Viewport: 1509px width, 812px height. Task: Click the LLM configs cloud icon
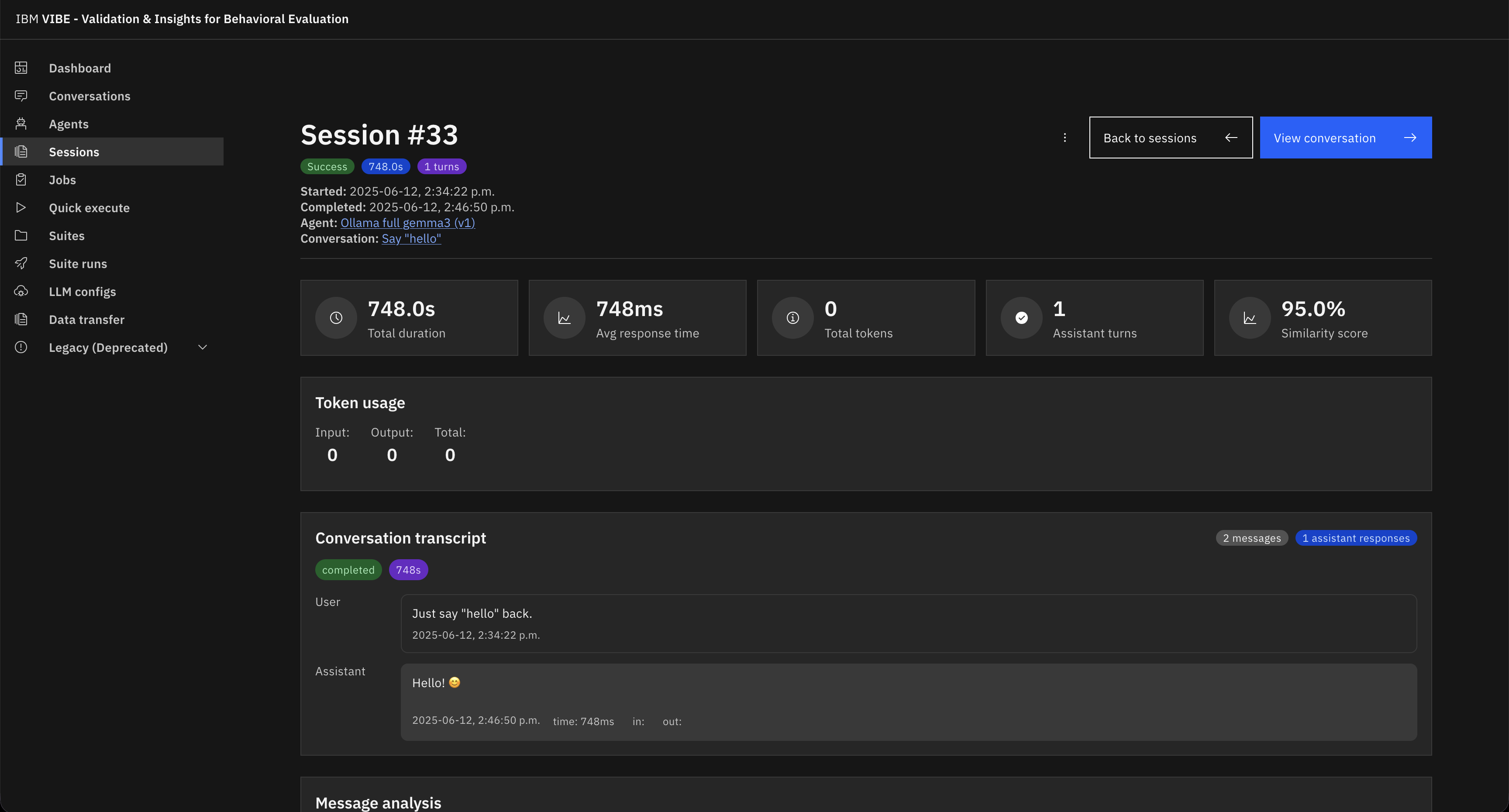coord(21,291)
